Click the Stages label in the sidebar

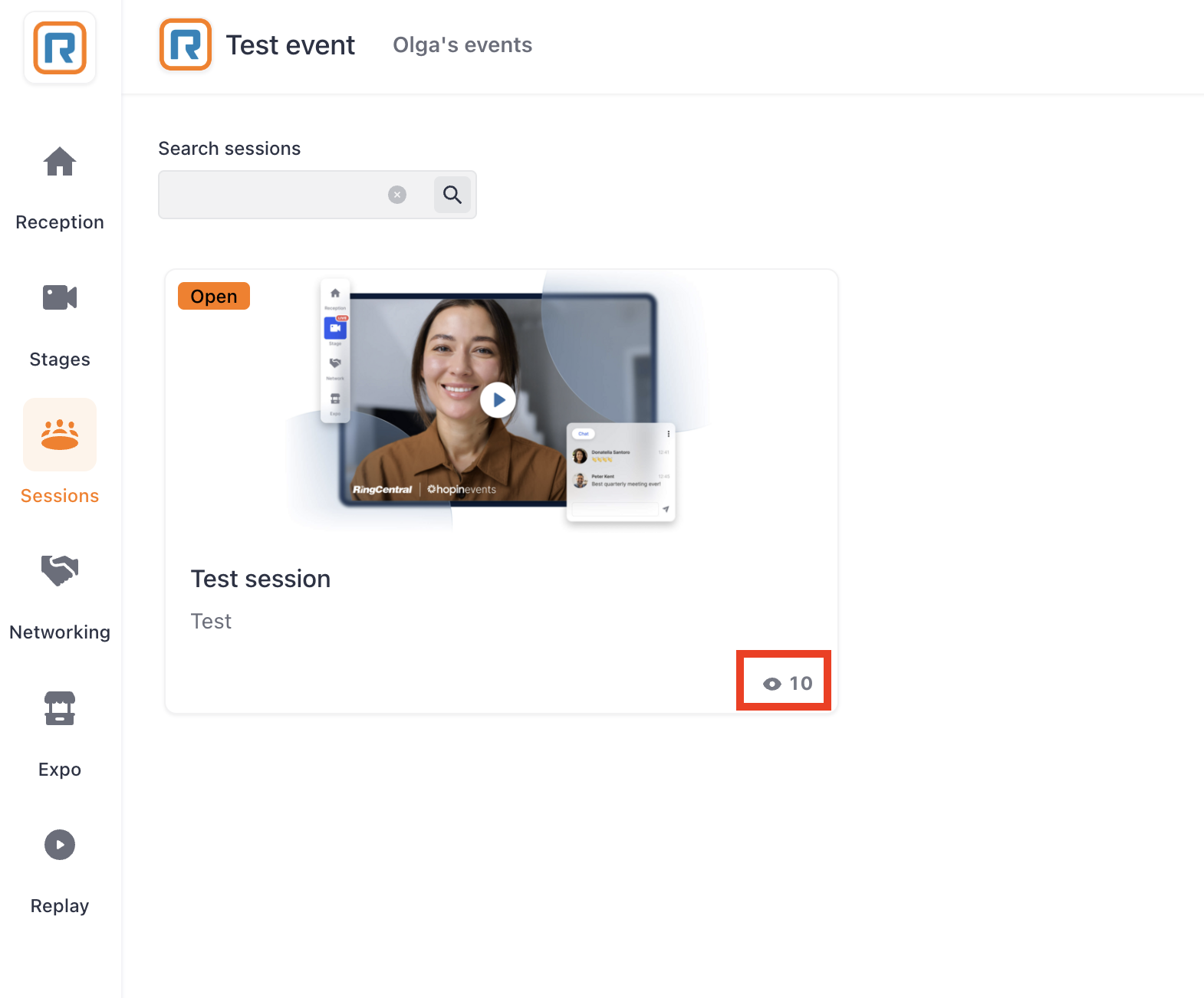coord(60,359)
